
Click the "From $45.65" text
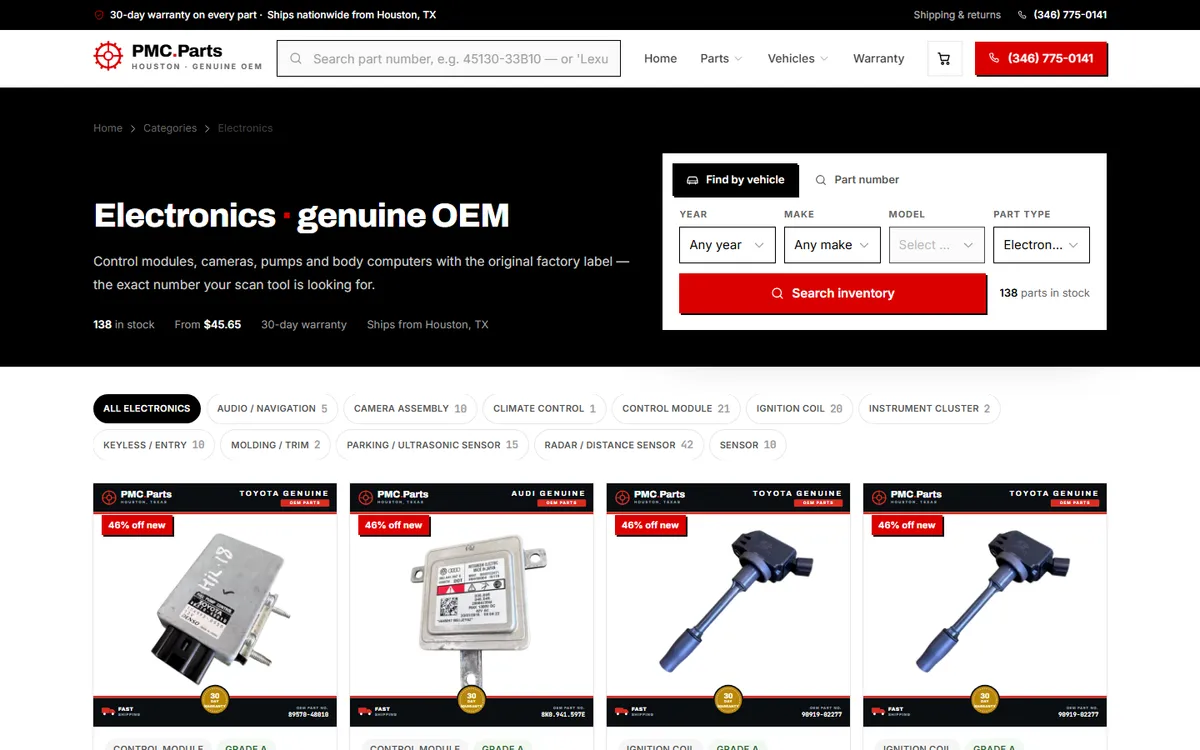(208, 324)
